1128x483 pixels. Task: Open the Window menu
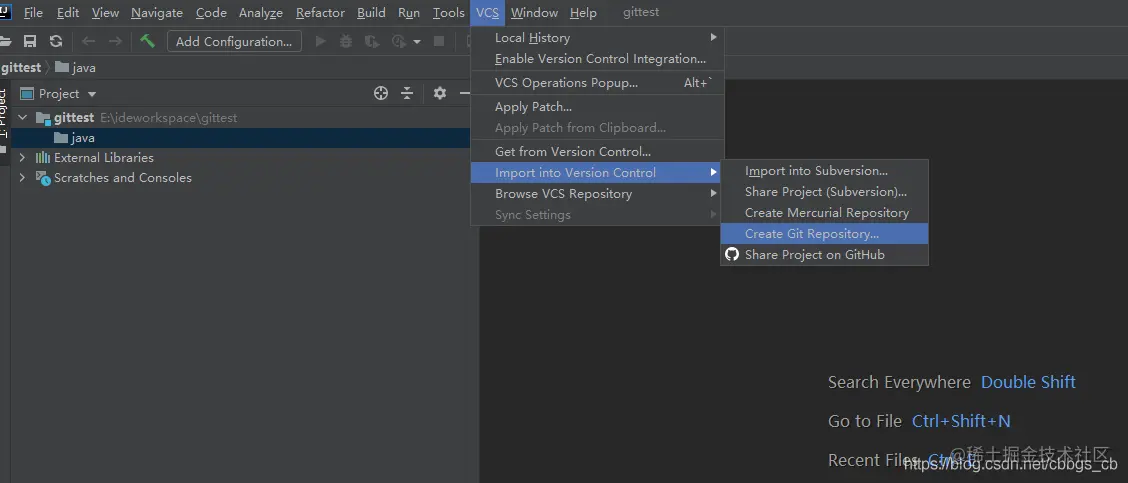[535, 12]
